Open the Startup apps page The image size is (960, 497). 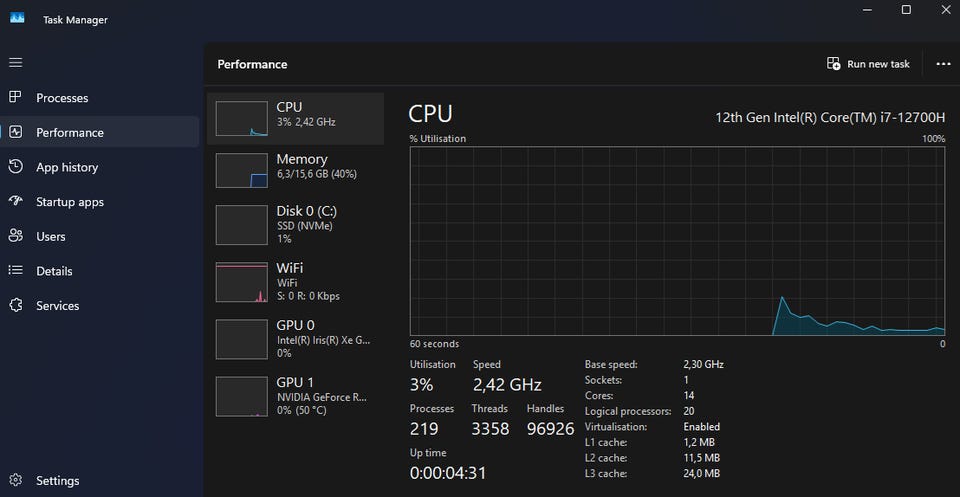(x=99, y=202)
